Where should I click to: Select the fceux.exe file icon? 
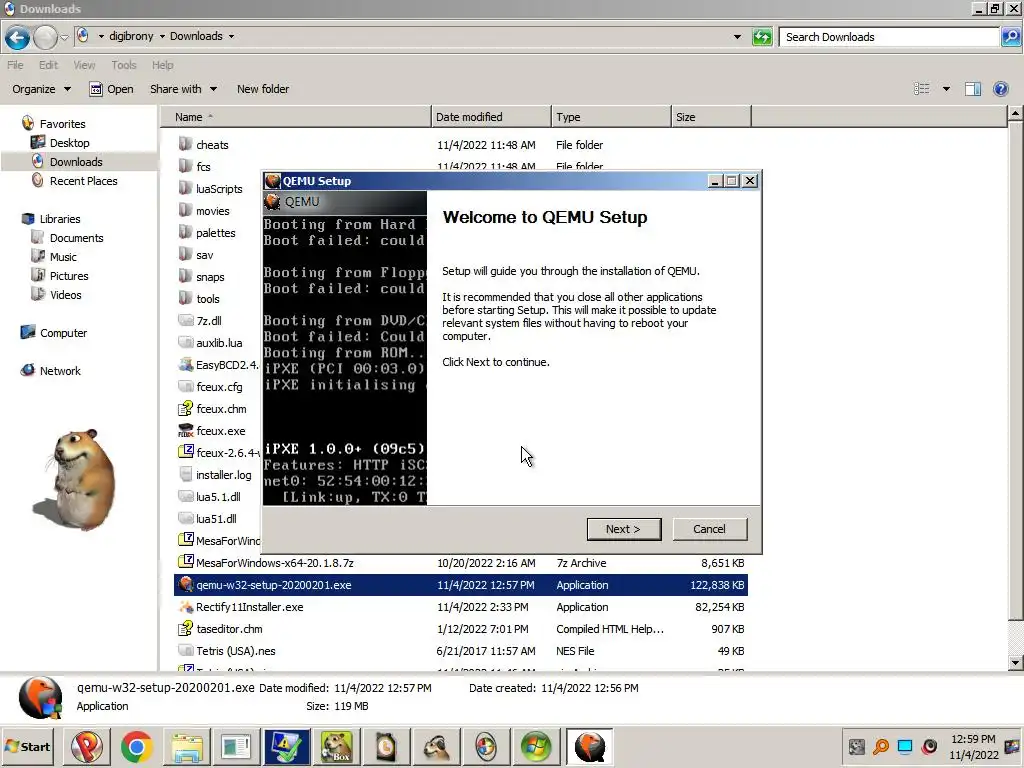click(x=185, y=430)
